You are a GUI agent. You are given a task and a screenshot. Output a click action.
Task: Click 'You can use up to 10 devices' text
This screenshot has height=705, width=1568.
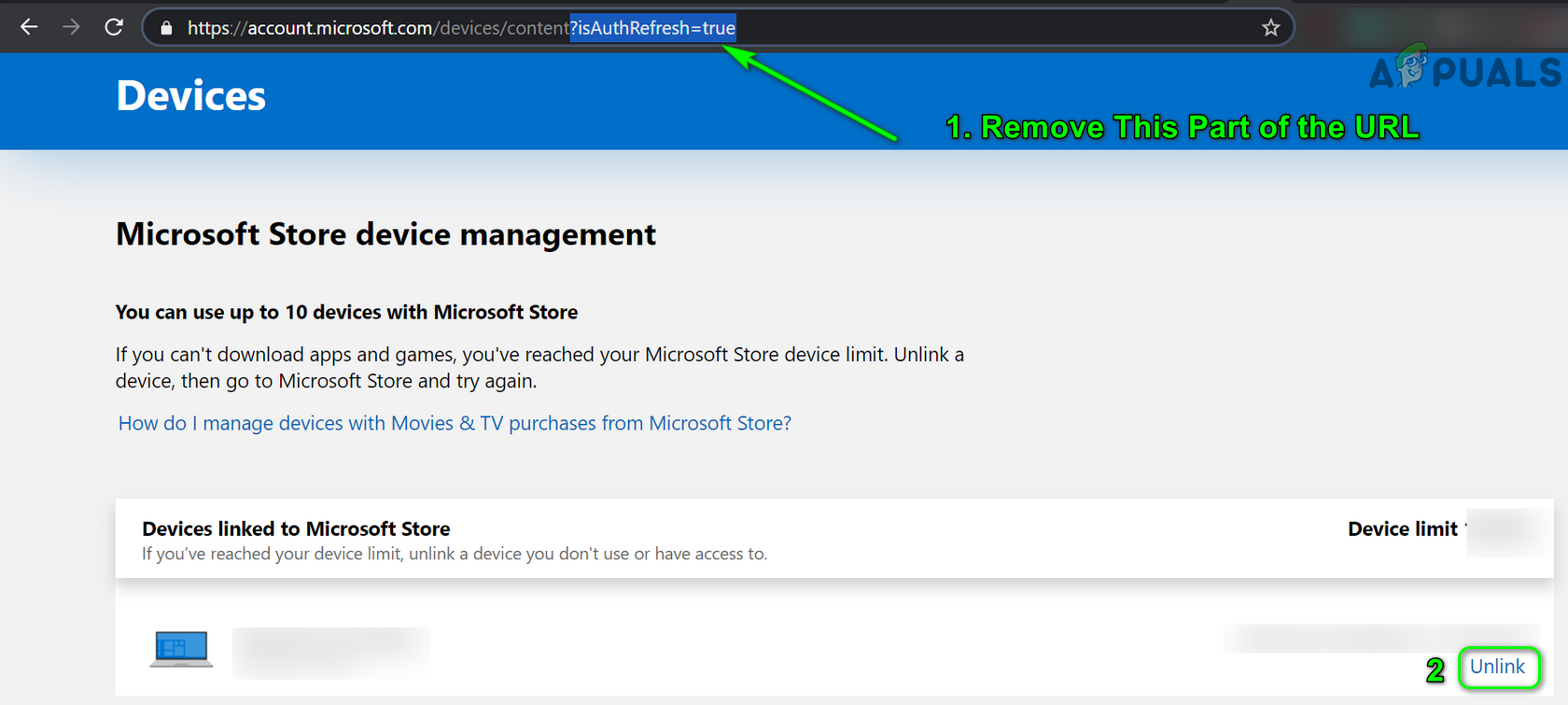(346, 312)
